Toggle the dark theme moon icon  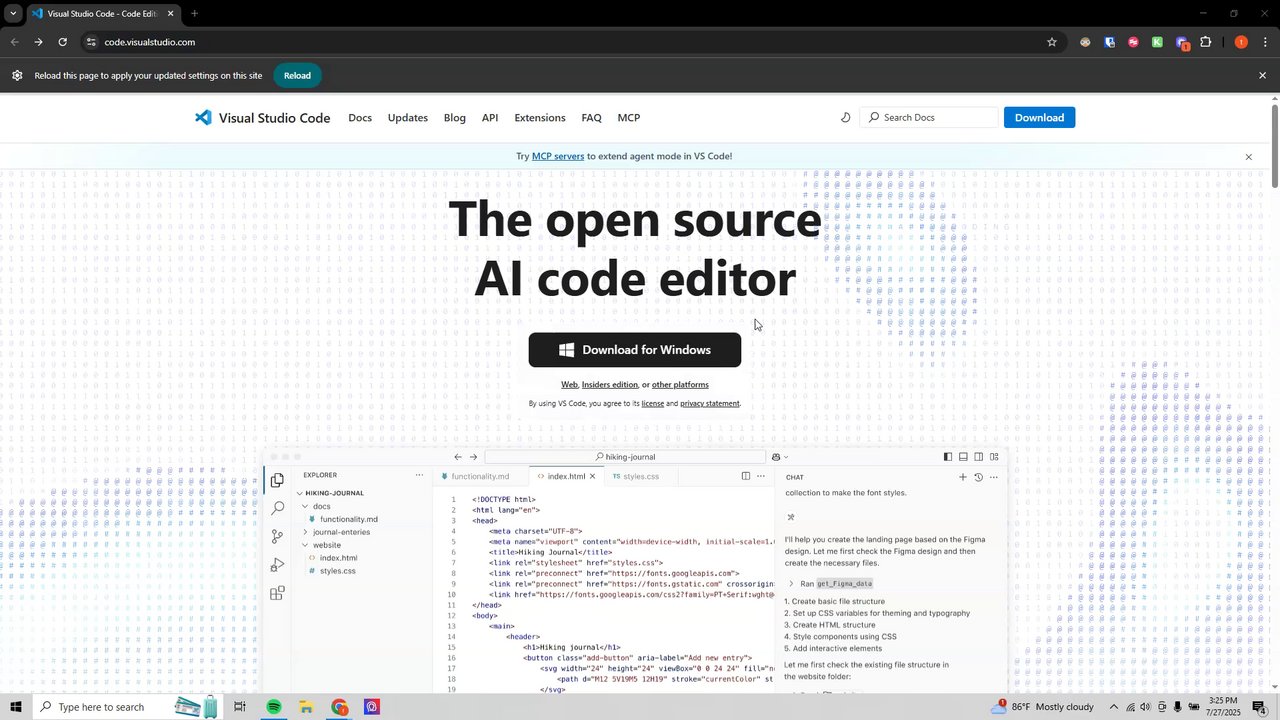[845, 117]
